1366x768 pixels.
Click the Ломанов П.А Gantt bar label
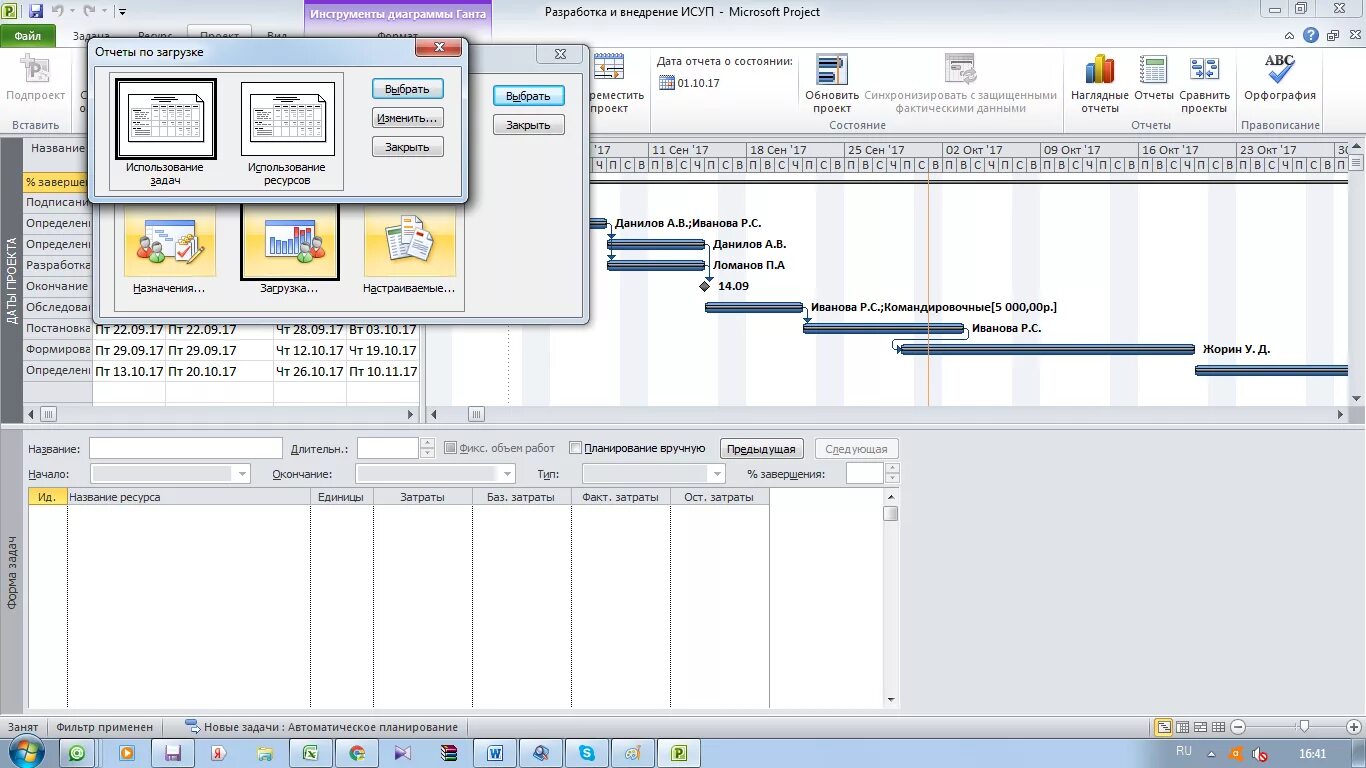click(x=749, y=265)
